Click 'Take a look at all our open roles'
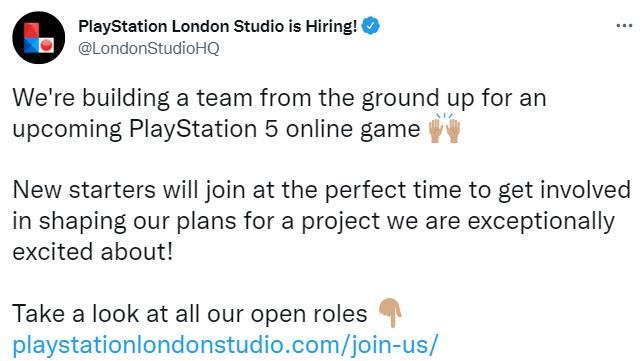Image resolution: width=644 pixels, height=361 pixels. [x=190, y=314]
